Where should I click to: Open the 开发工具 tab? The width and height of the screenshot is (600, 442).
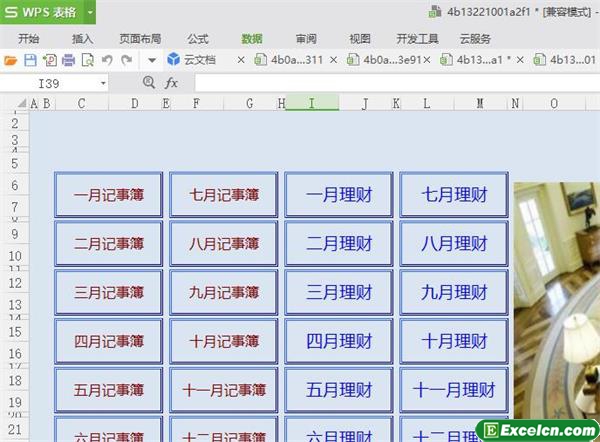coord(417,39)
